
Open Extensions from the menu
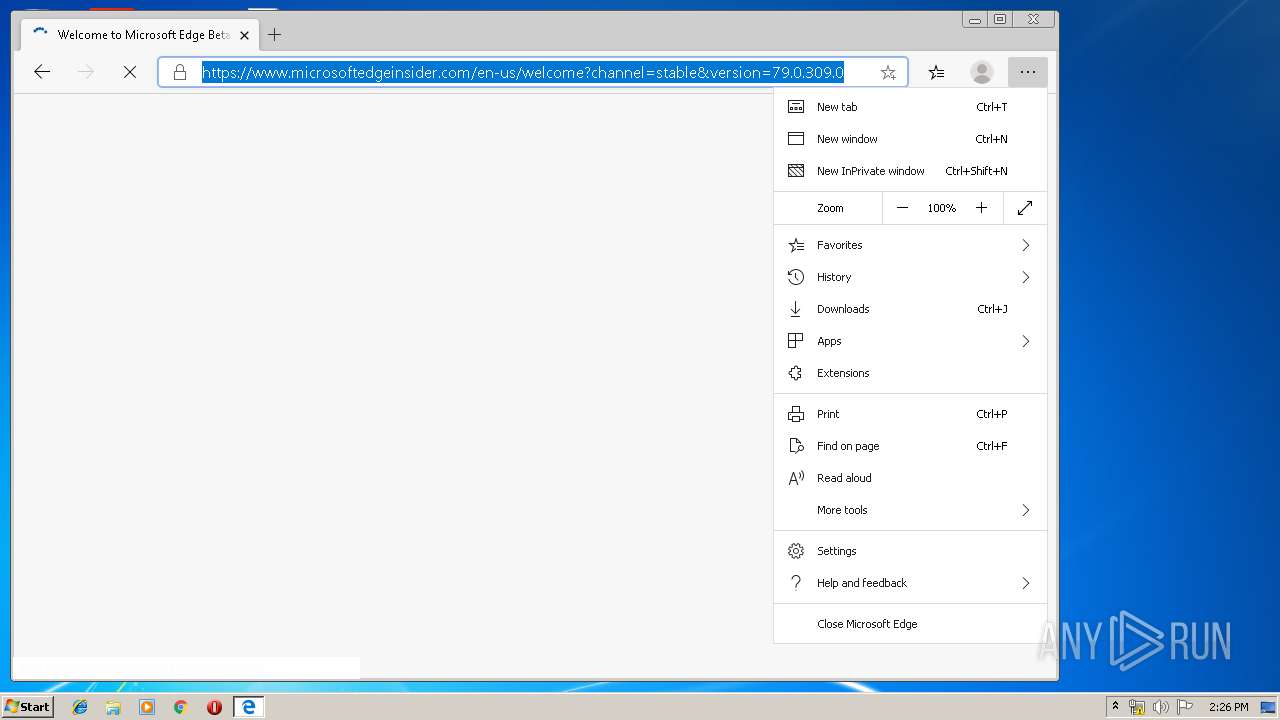tap(910, 373)
